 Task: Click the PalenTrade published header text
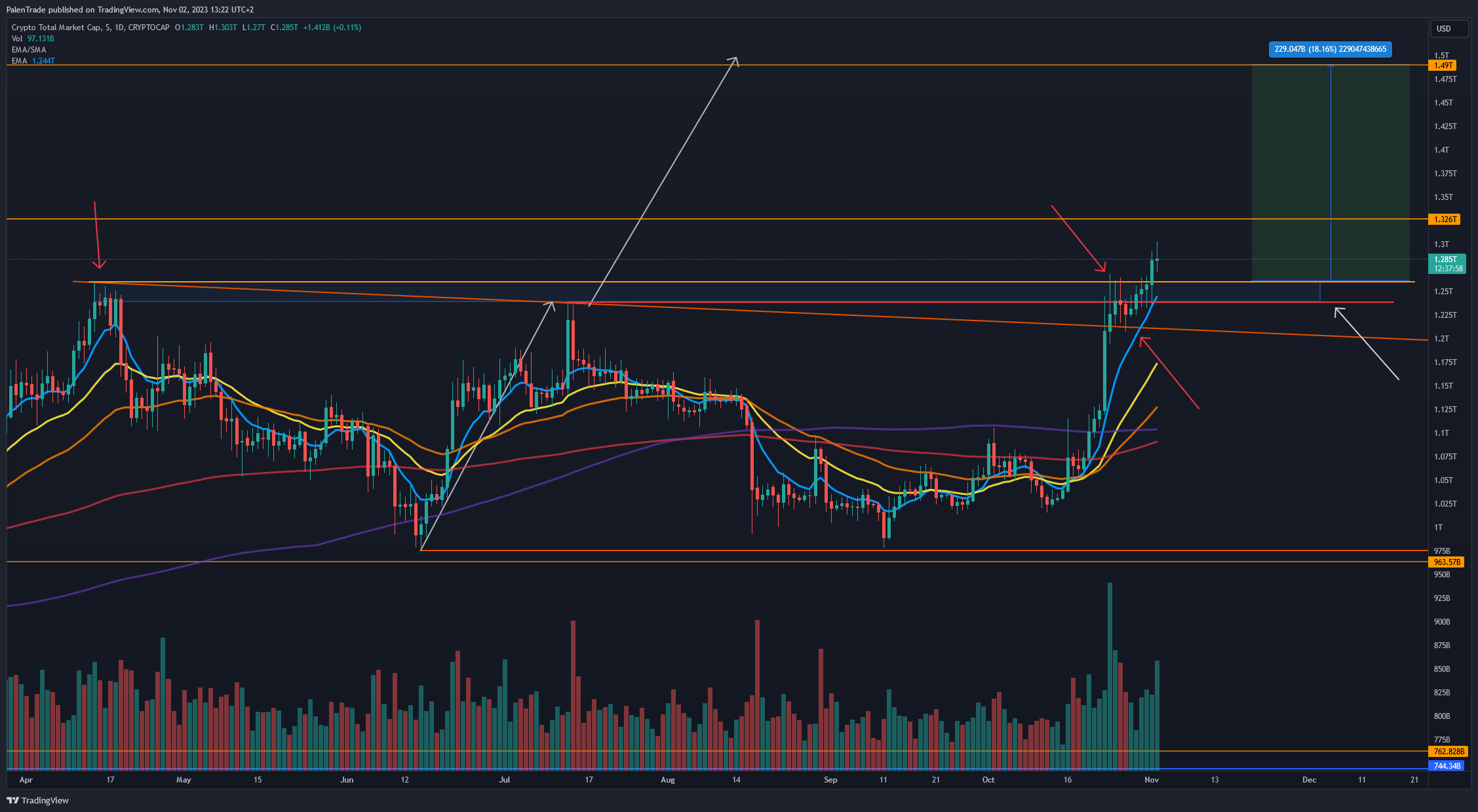click(130, 9)
